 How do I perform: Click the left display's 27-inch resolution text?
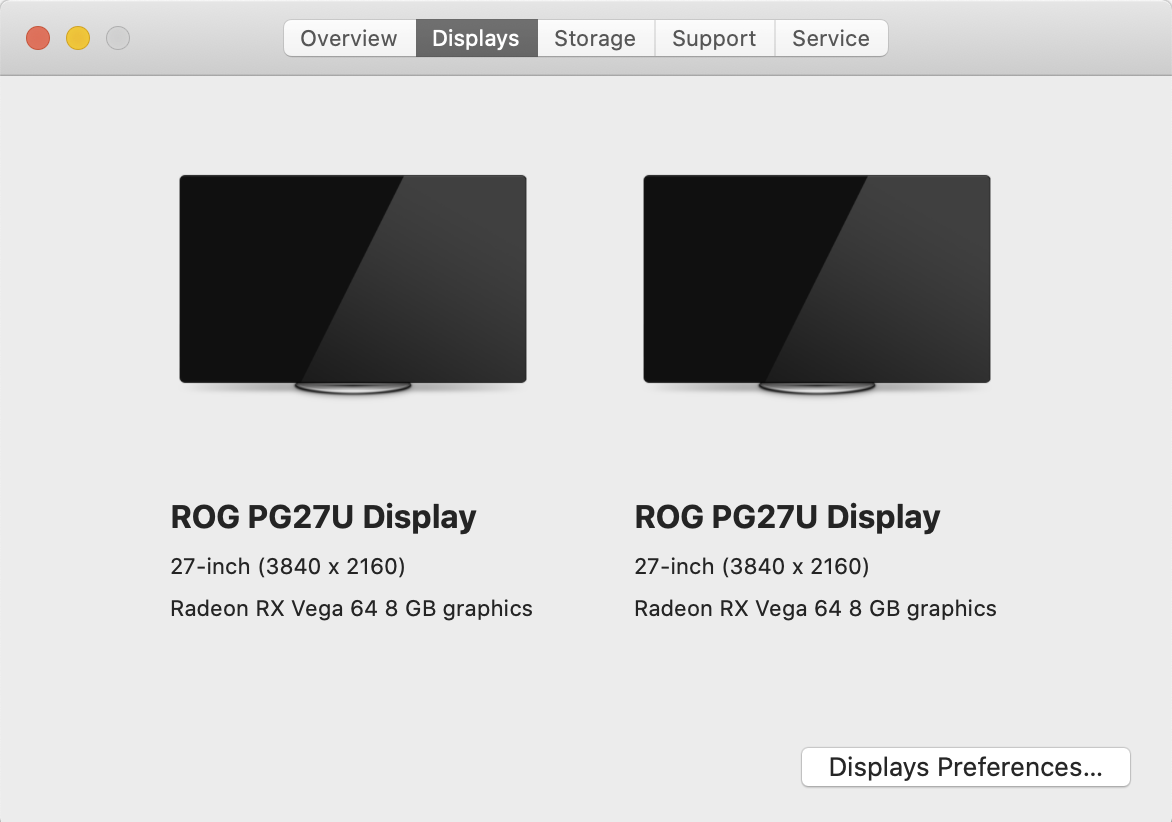click(x=288, y=567)
